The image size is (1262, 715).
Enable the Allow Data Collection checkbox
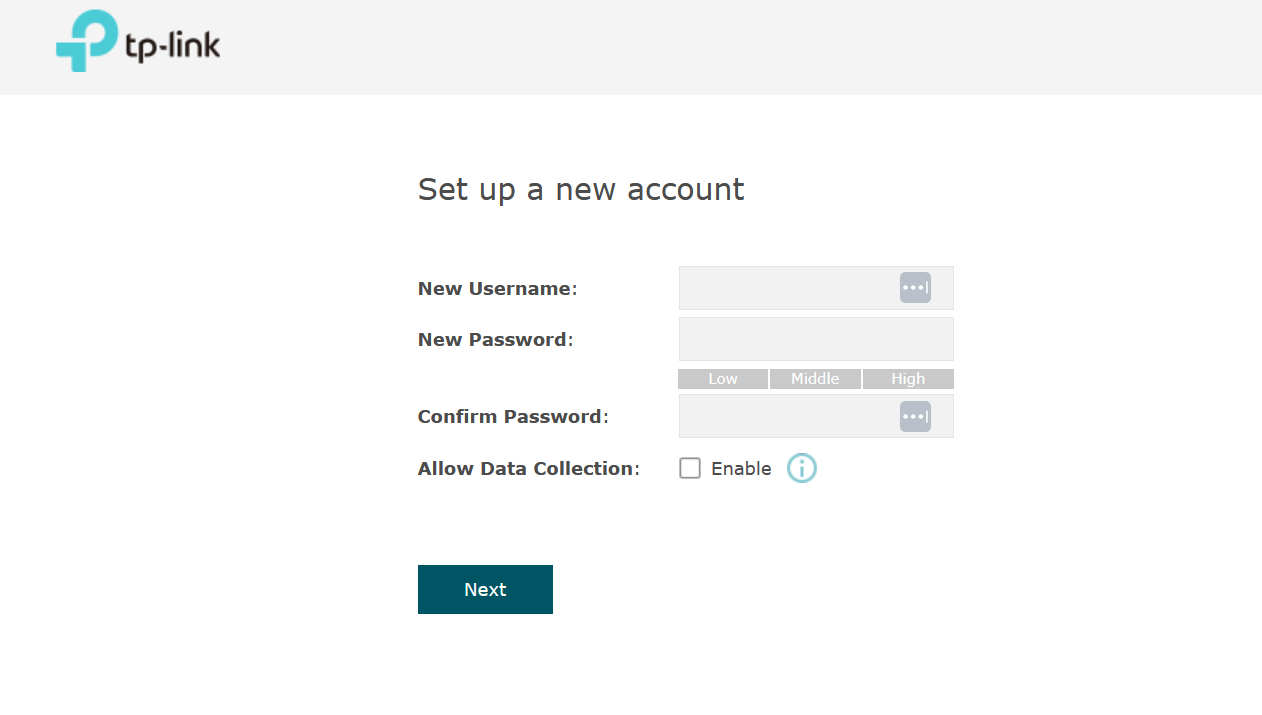click(690, 468)
